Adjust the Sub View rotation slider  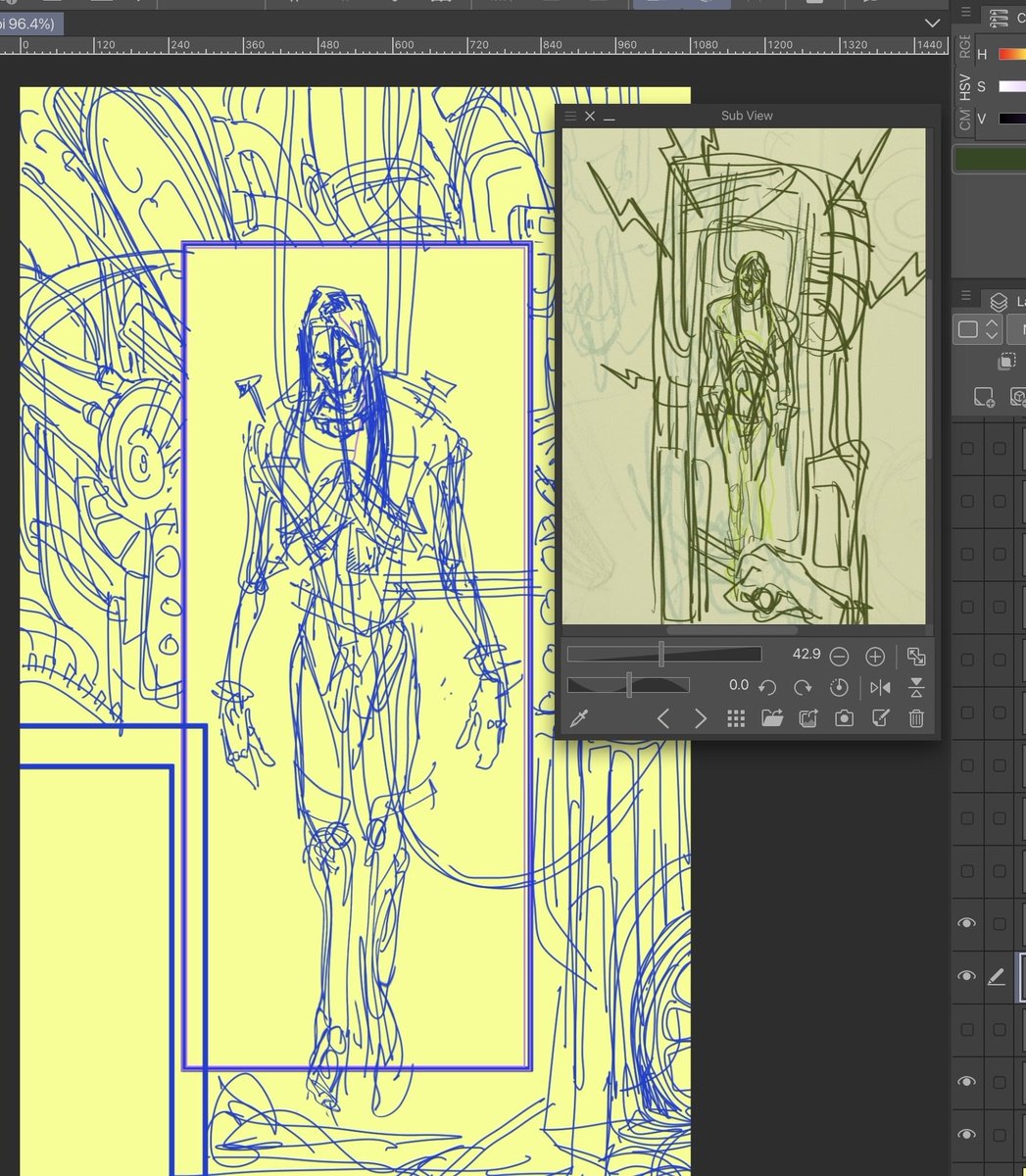point(628,685)
